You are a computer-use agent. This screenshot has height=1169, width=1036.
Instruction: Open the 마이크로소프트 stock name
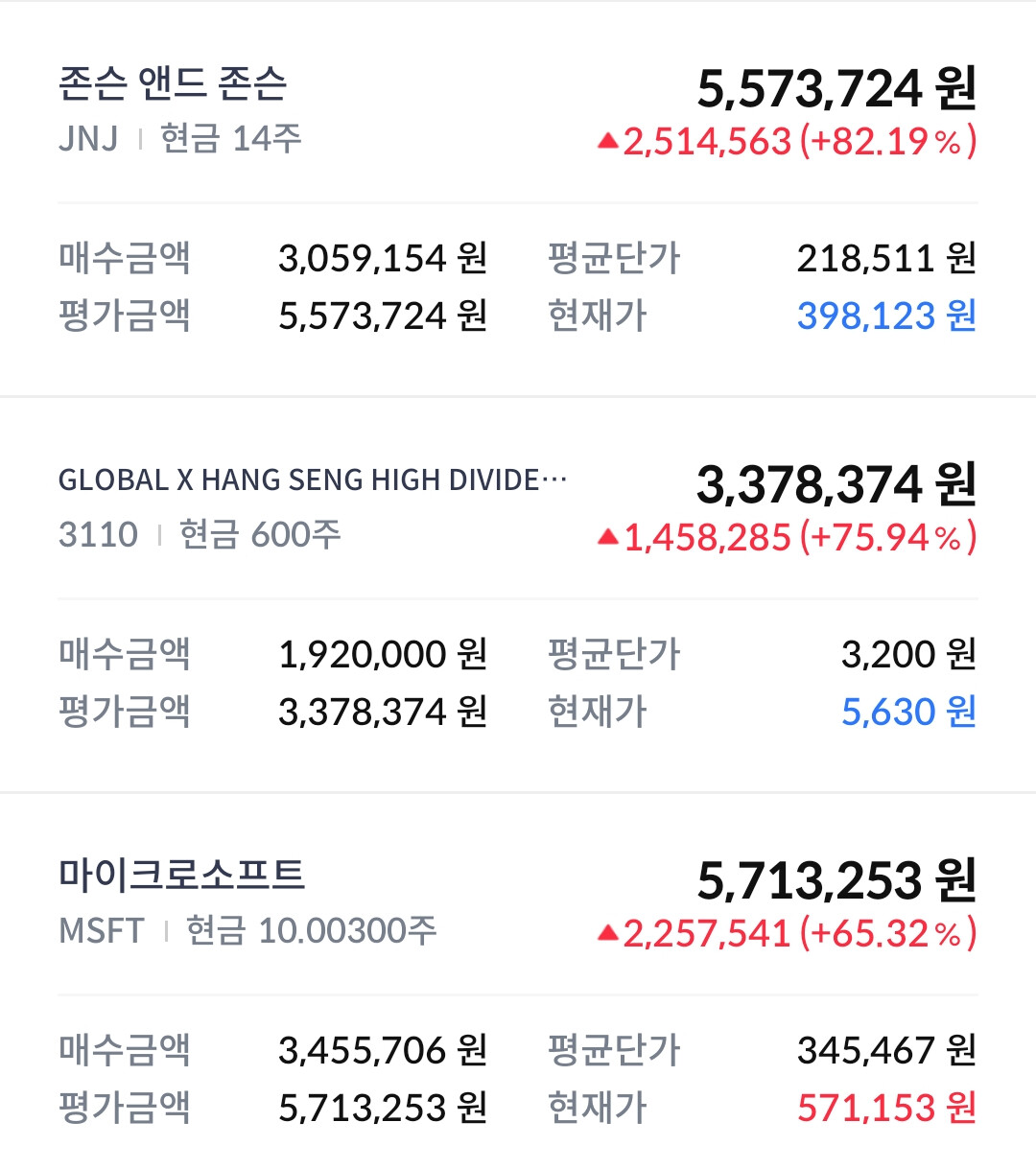pyautogui.click(x=181, y=875)
